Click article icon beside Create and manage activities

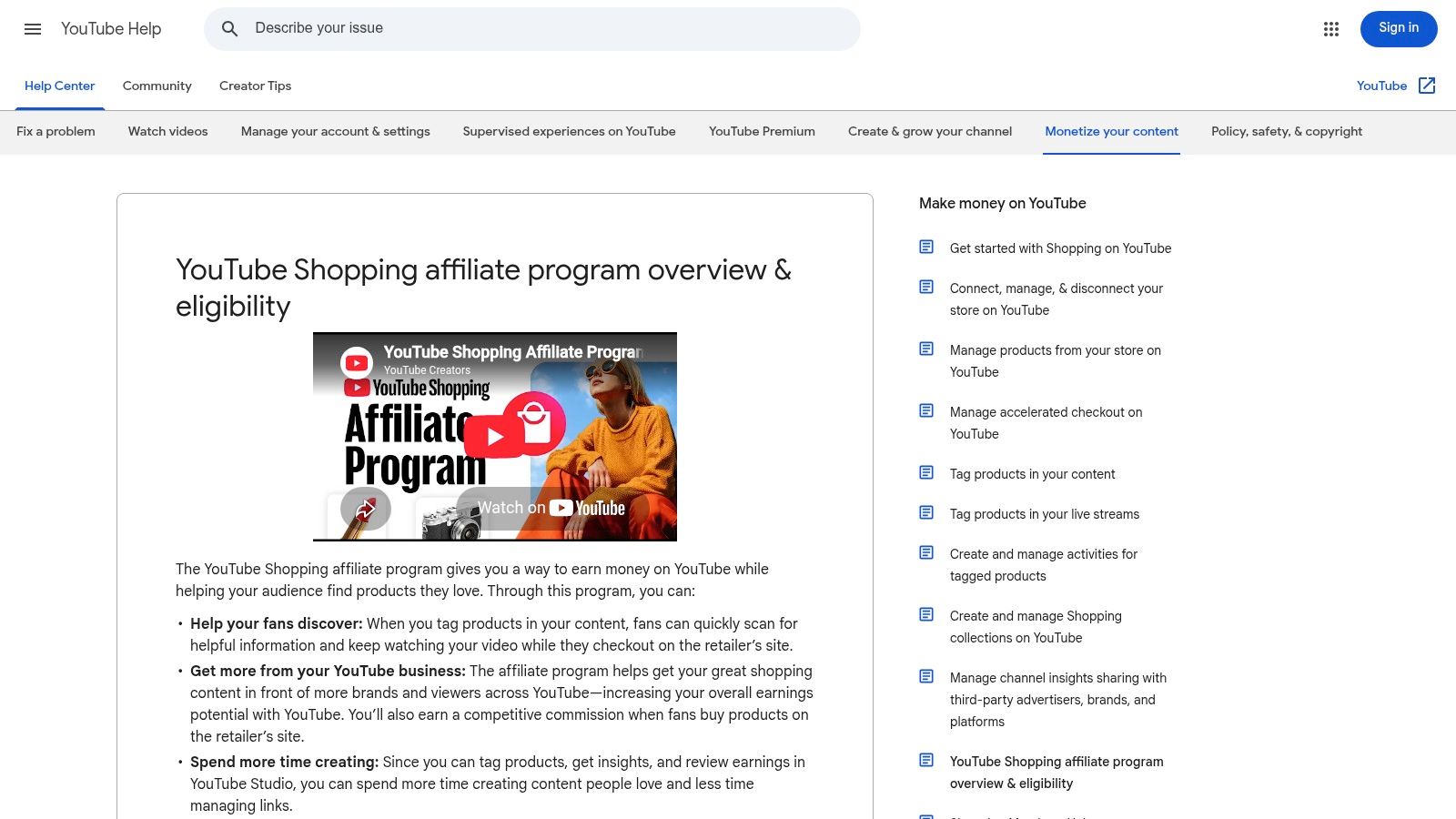tap(926, 552)
